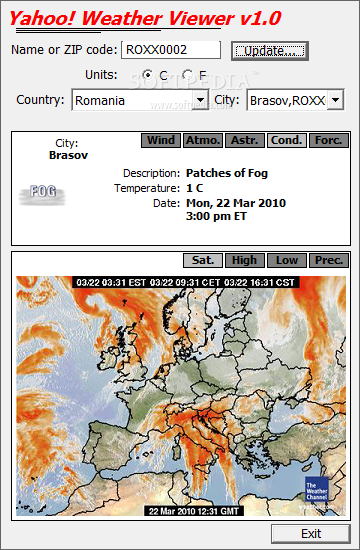Click the Europe satellite map image
This screenshot has width=360, height=550.
(181, 396)
